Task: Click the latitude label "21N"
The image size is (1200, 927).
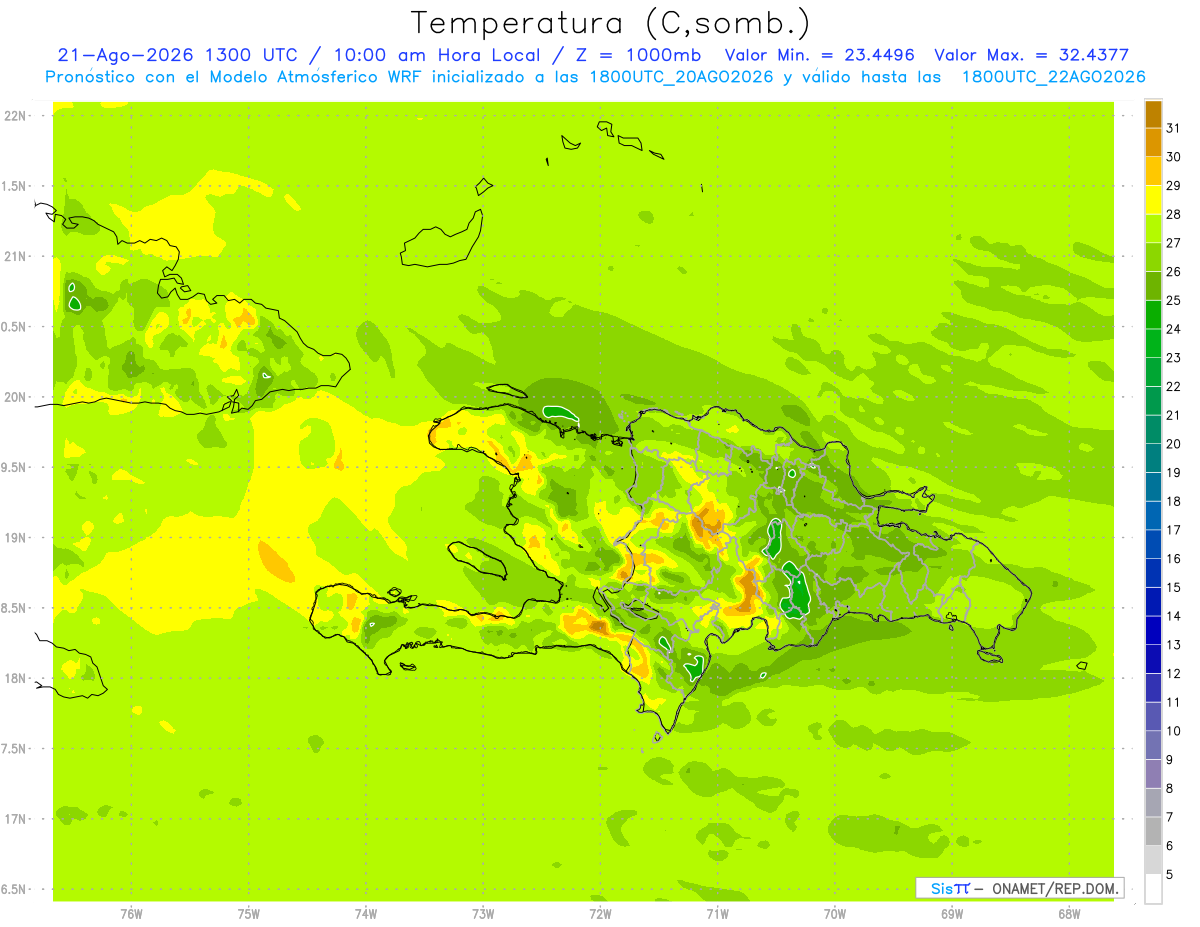Action: pyautogui.click(x=16, y=257)
